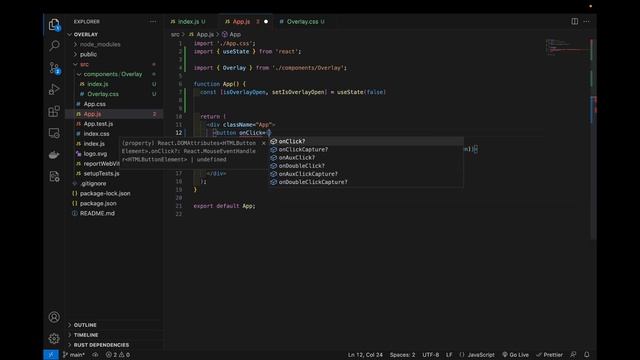The height and width of the screenshot is (360, 640).
Task: Click the remote window indicator in status bar
Action: pyautogui.click(x=51, y=355)
